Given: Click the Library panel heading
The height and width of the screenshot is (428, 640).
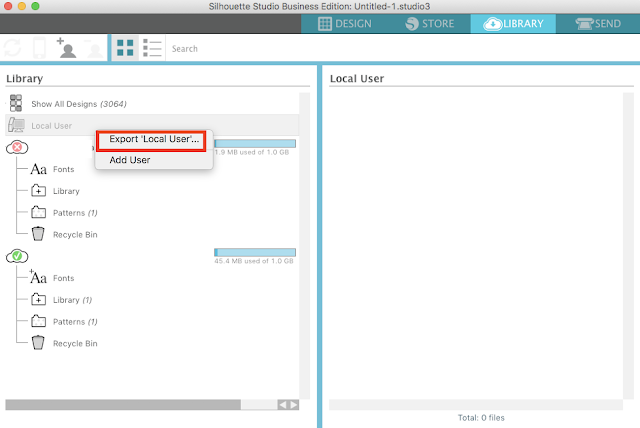Looking at the screenshot, I should (24, 78).
